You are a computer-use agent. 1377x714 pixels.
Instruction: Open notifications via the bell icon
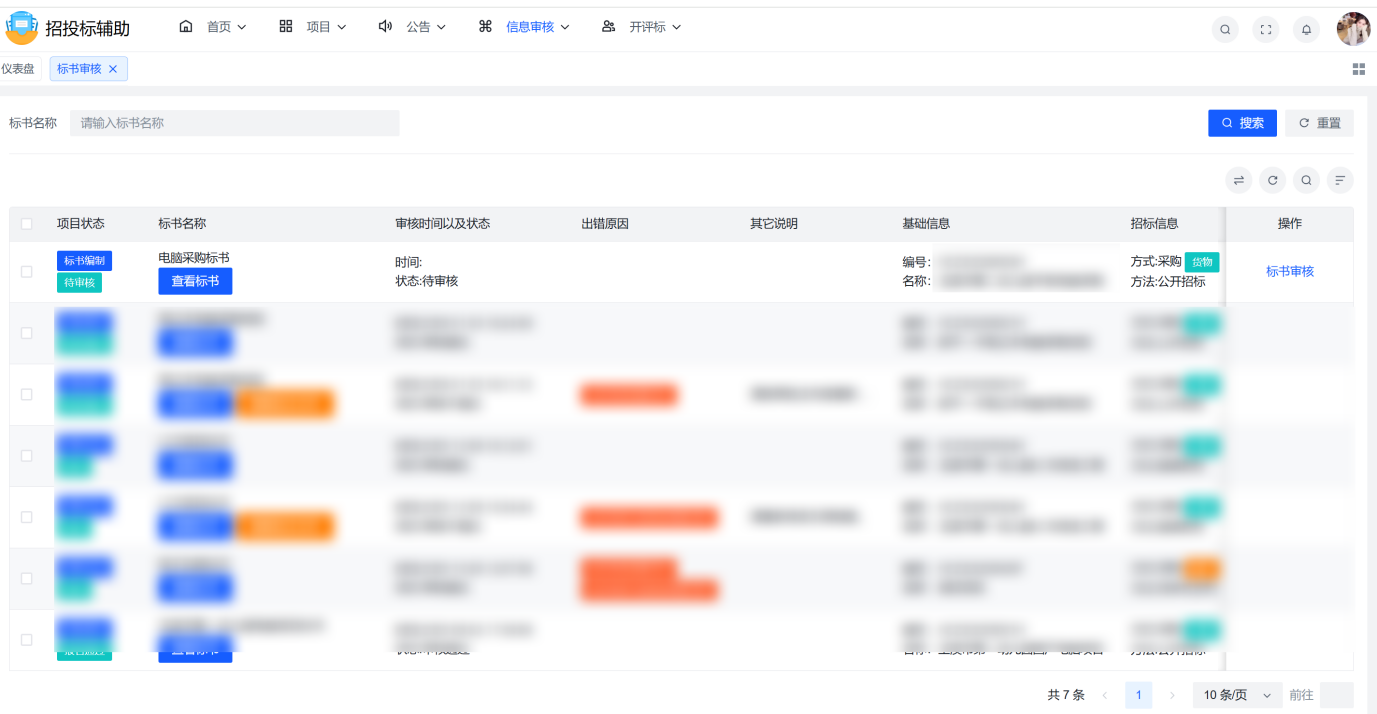(x=1306, y=29)
